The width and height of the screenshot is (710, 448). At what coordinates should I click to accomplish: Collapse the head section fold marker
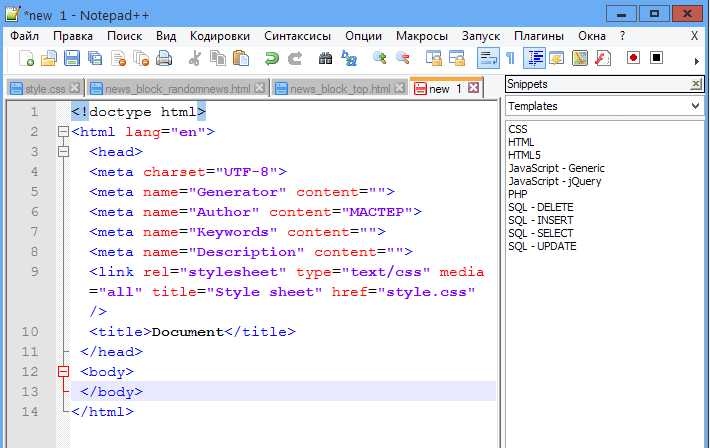(63, 152)
